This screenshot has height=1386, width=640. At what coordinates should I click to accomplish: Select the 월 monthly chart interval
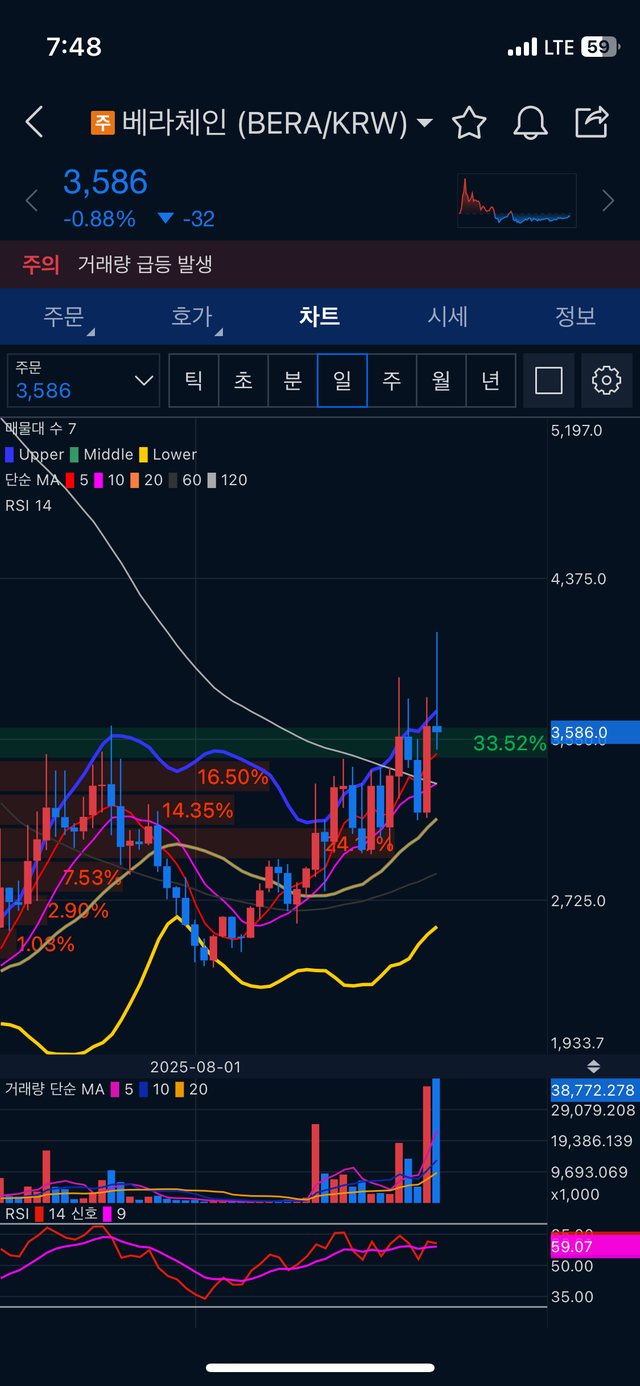pyautogui.click(x=441, y=380)
